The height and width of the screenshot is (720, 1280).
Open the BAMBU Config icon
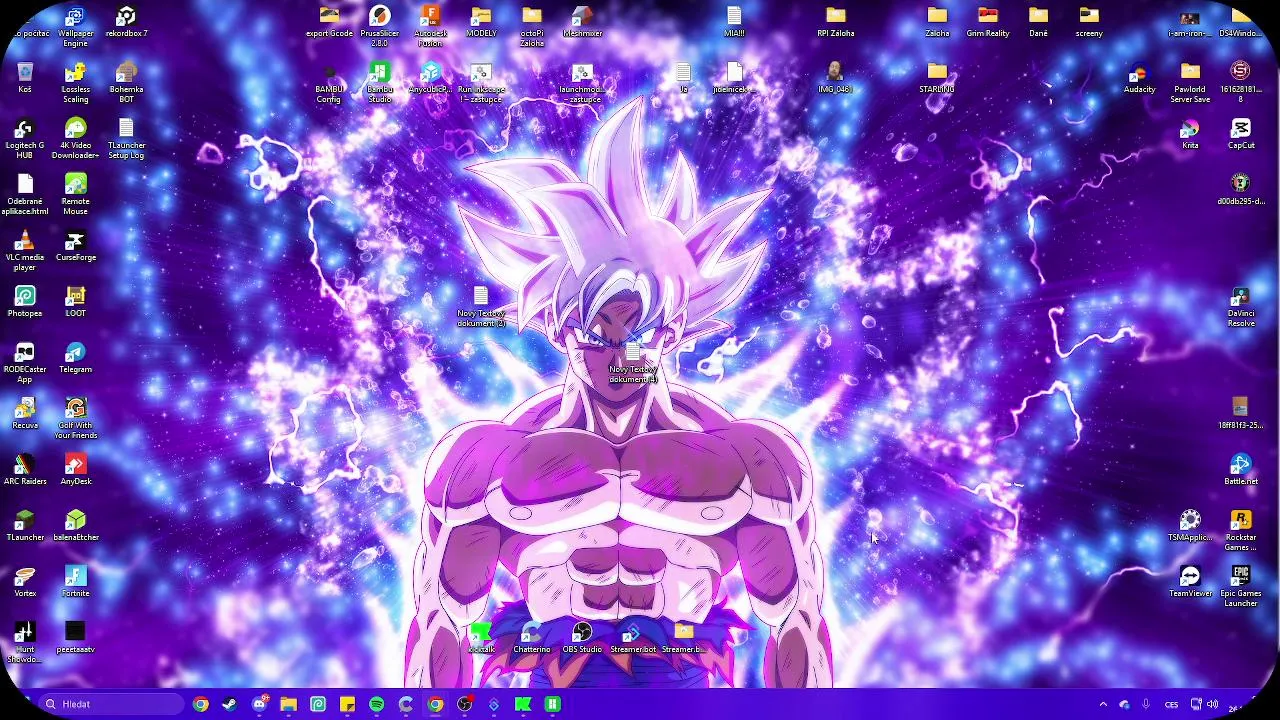[x=329, y=83]
